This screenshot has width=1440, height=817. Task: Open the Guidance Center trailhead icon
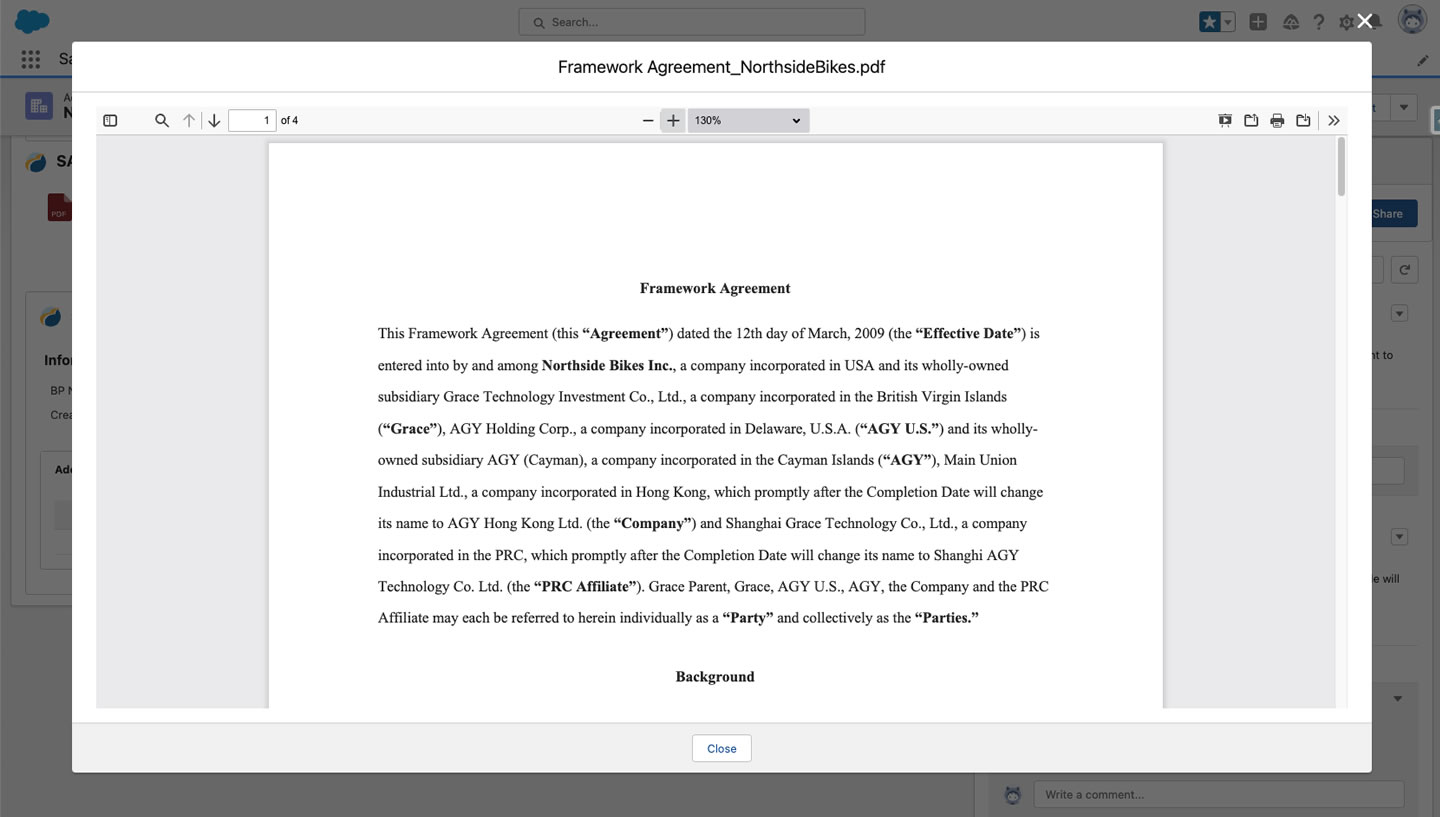1291,22
